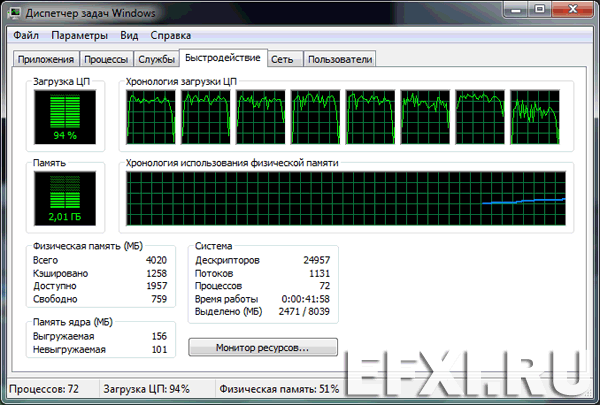Select the Быстродействие tab
The width and height of the screenshot is (600, 405).
tap(223, 58)
